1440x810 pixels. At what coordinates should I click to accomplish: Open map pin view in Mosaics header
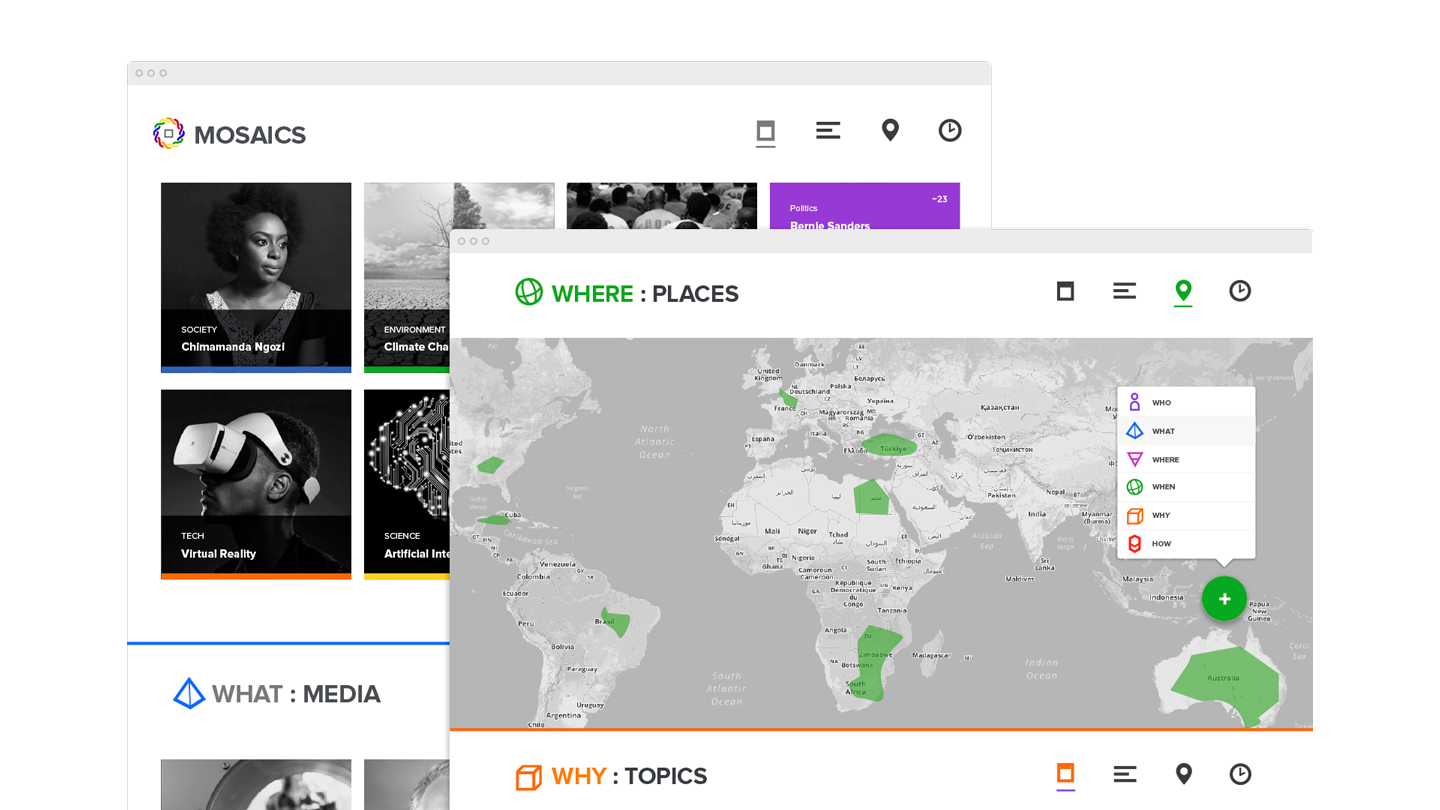tap(890, 130)
